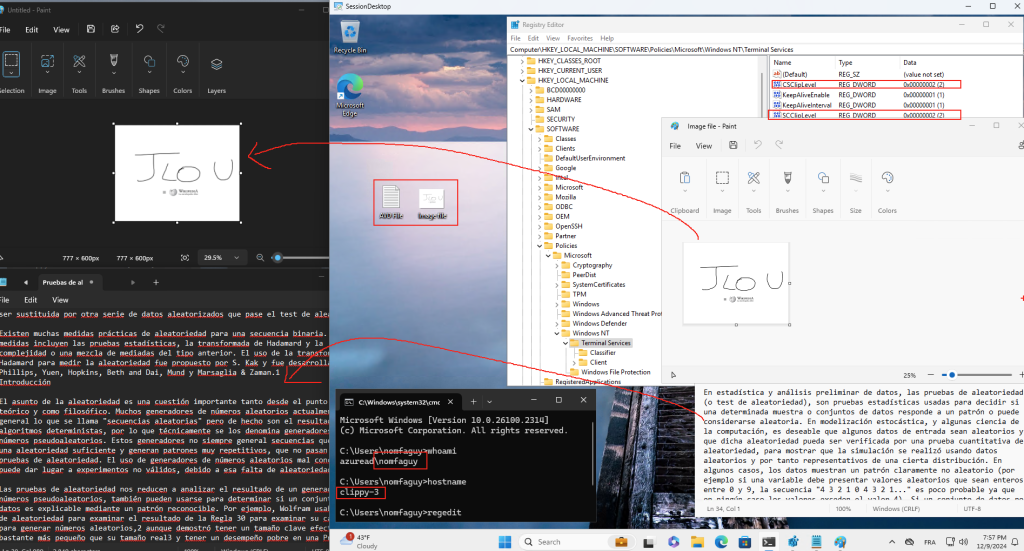The height and width of the screenshot is (551, 1024).
Task: Click the fit-to-window icon in Untitled Paint
Action: tap(185, 258)
